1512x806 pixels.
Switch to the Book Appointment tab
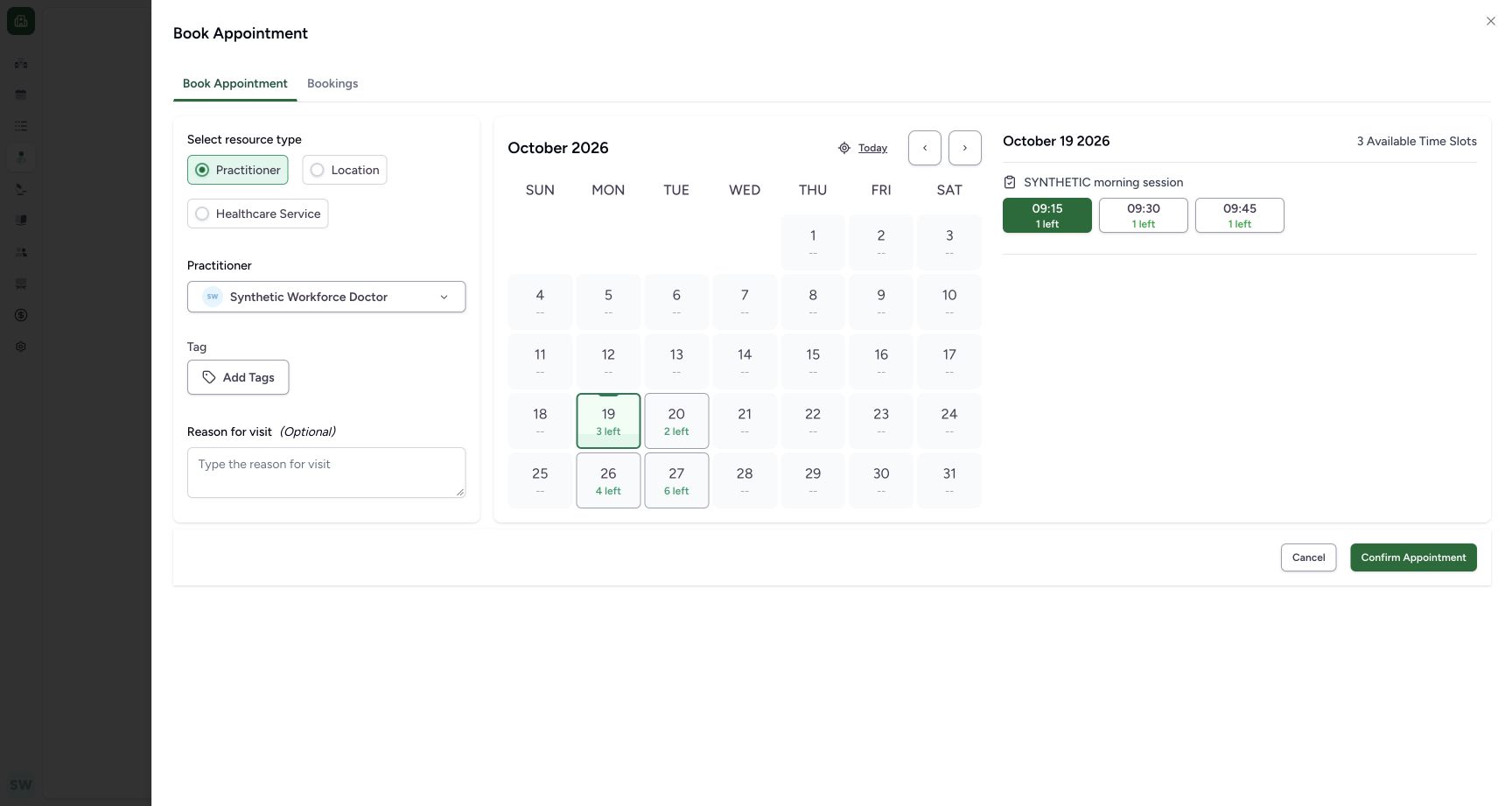235,83
